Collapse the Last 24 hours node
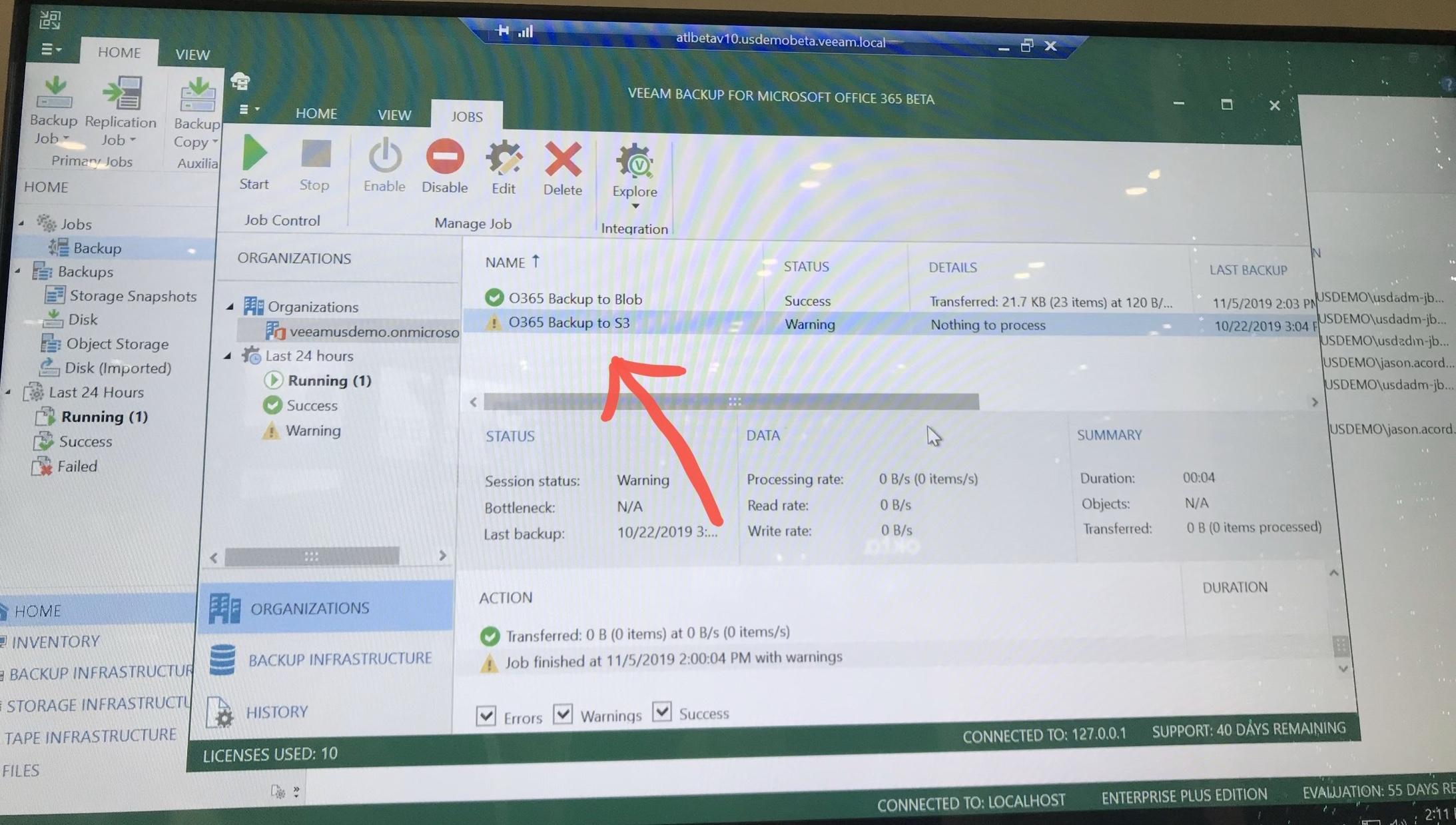Screen dimensions: 1456x825 pos(228,356)
